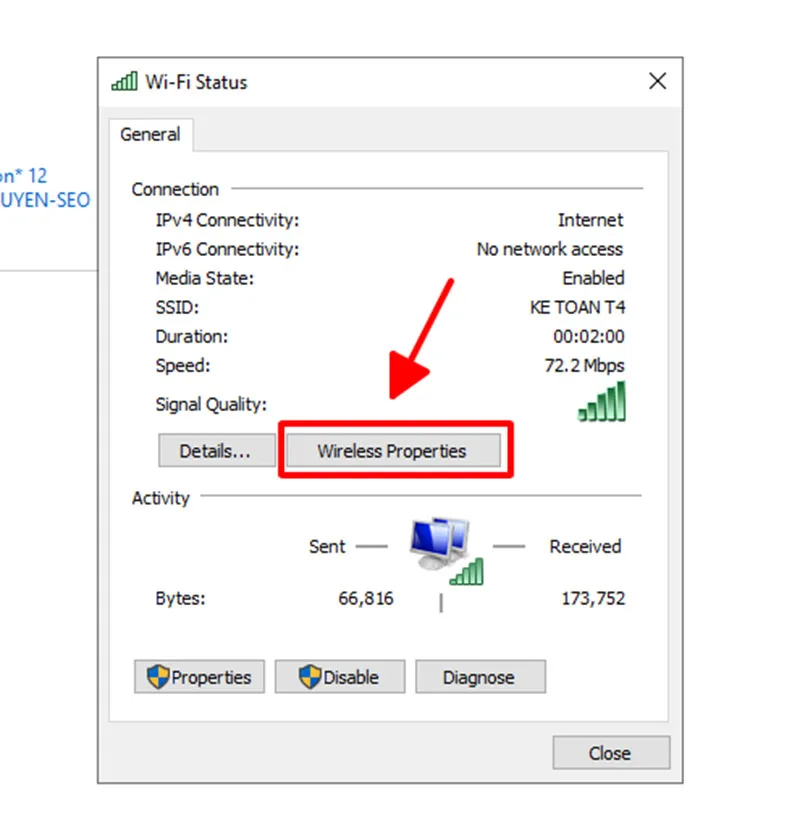800x839 pixels.
Task: Click the shield icon on Disable button
Action: click(310, 677)
